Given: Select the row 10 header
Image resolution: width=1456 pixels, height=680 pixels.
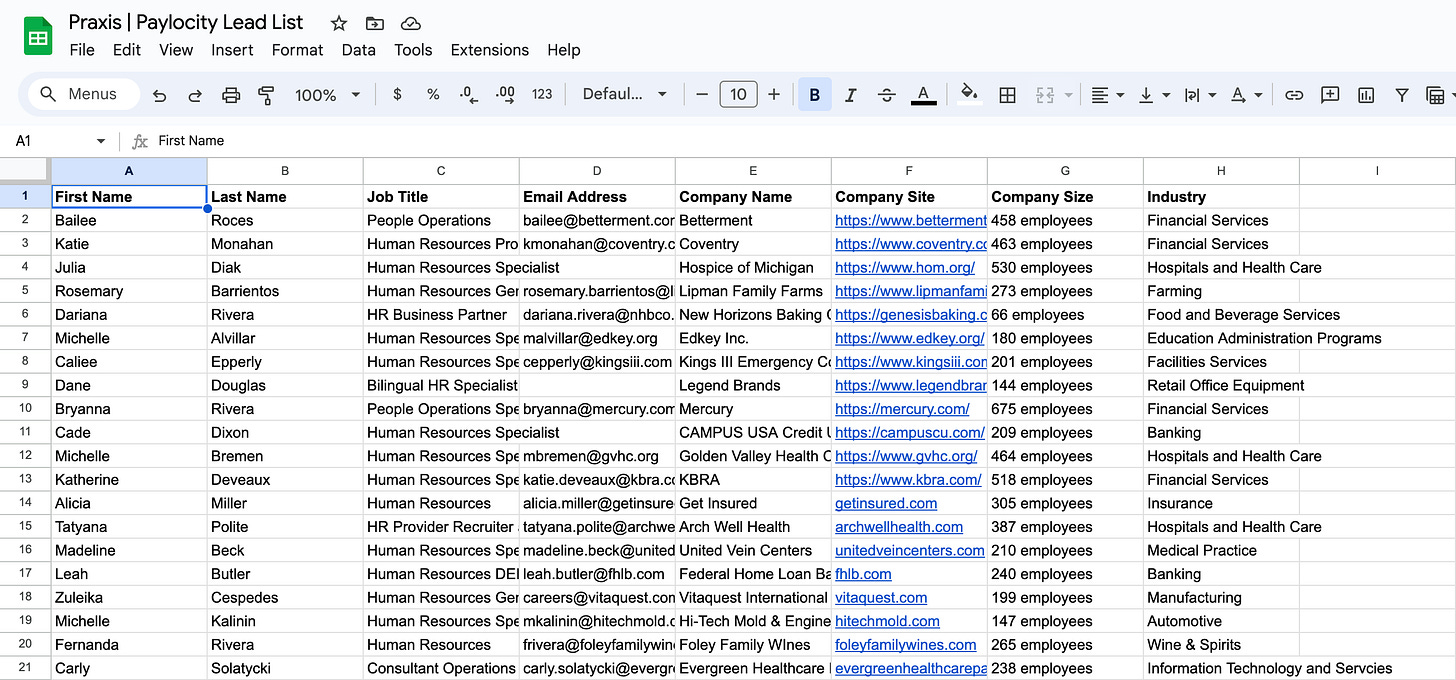Looking at the screenshot, I should 26,409.
